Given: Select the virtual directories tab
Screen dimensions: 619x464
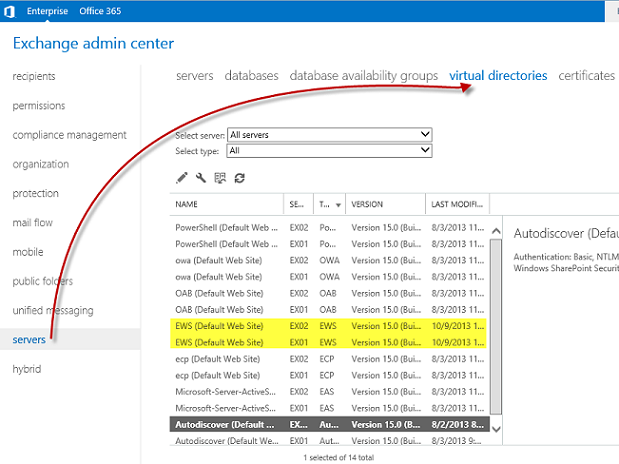Looking at the screenshot, I should [x=498, y=75].
